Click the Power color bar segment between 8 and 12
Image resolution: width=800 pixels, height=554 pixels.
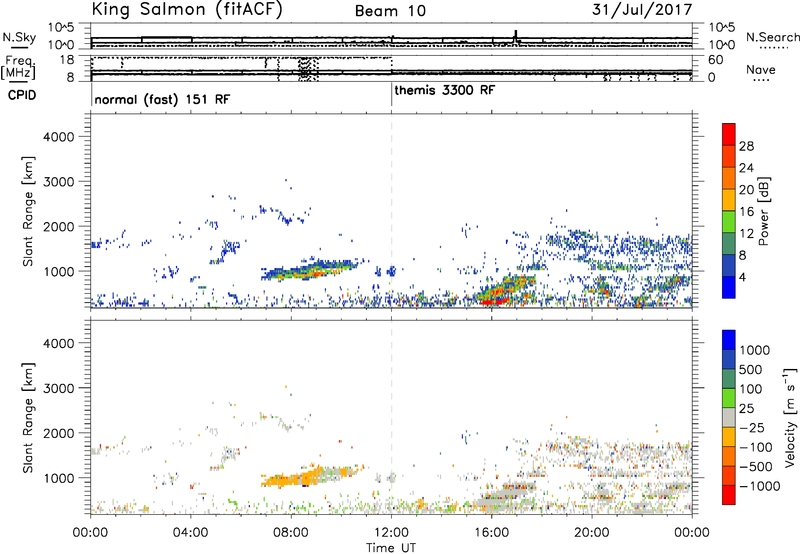[729, 243]
